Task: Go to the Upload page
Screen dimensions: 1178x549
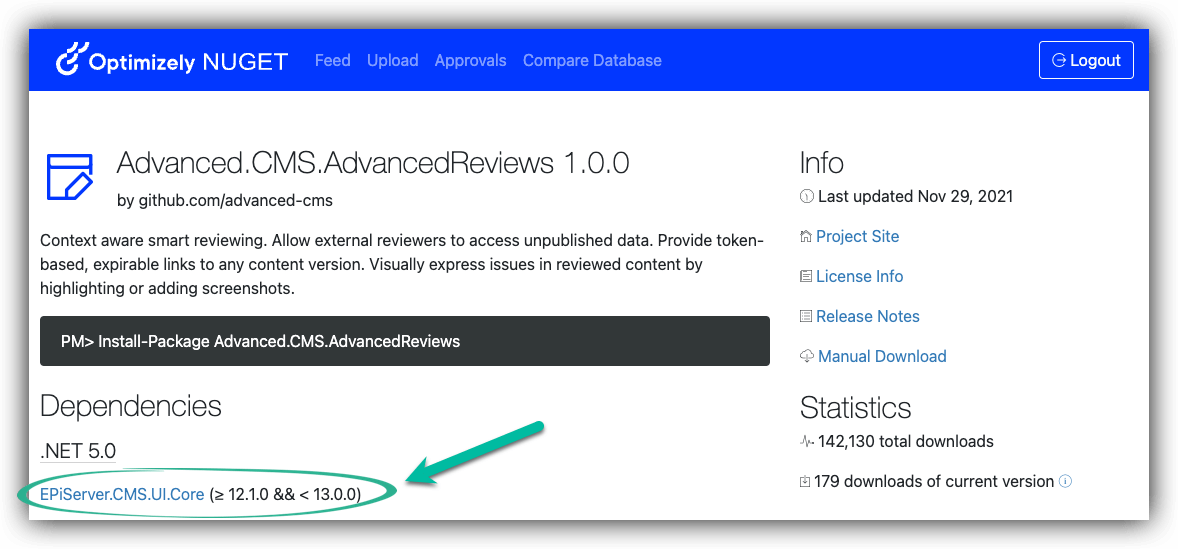Action: point(392,61)
